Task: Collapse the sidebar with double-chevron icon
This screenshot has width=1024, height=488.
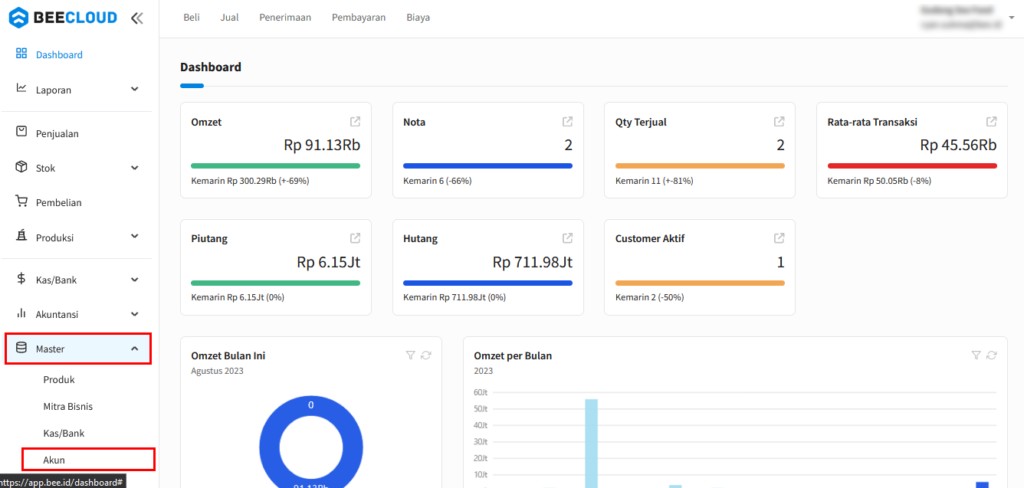Action: click(136, 18)
